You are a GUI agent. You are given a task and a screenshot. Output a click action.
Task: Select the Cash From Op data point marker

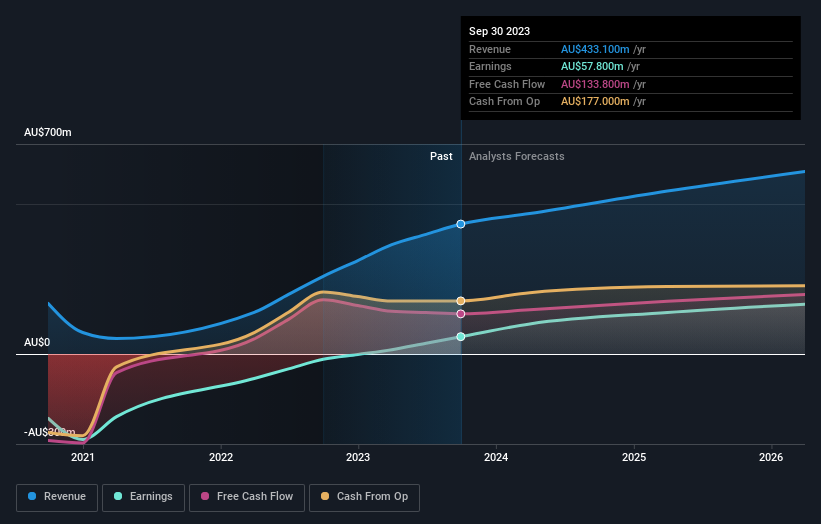(x=461, y=301)
